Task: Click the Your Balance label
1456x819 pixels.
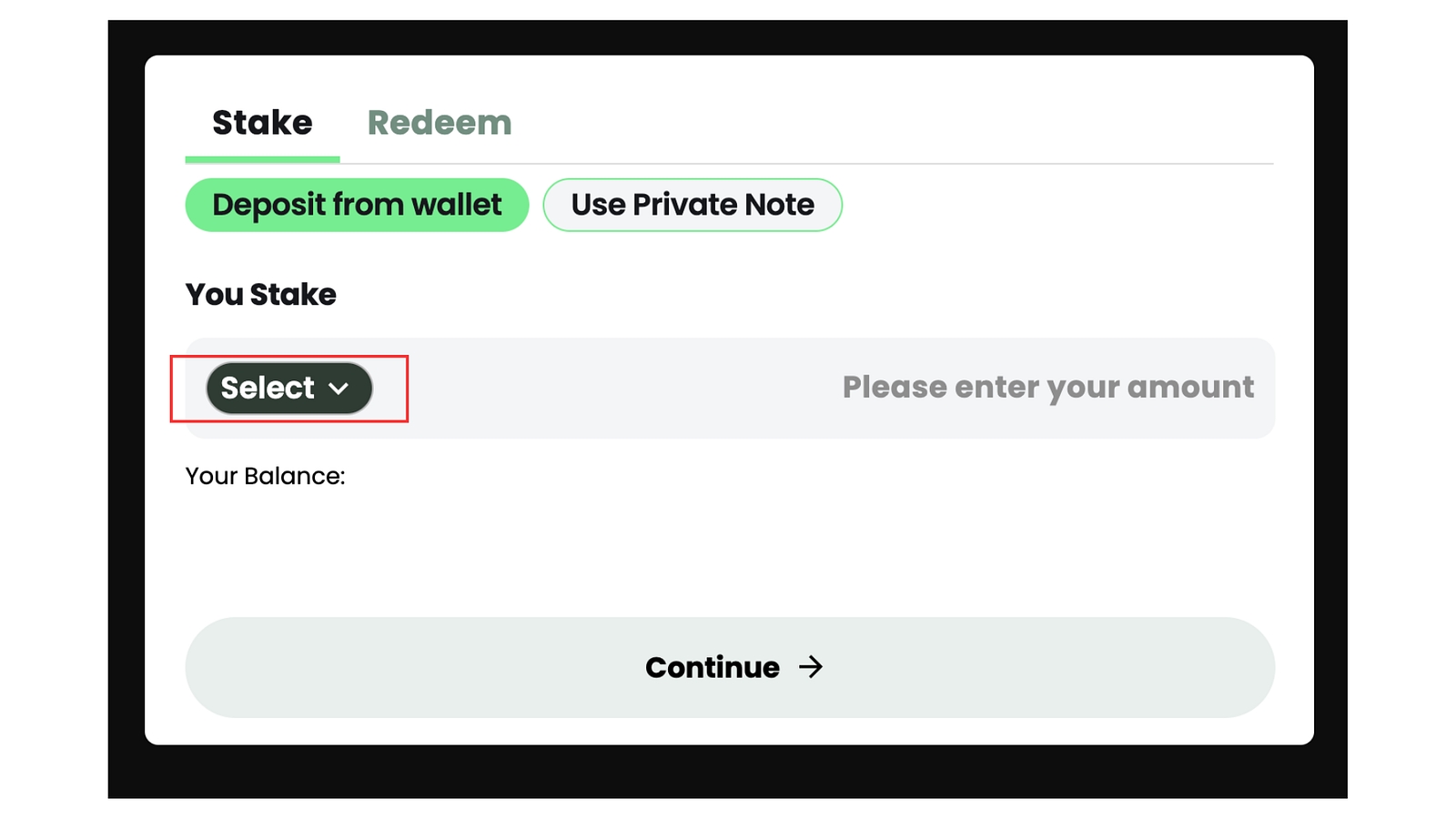Action: pyautogui.click(x=265, y=476)
